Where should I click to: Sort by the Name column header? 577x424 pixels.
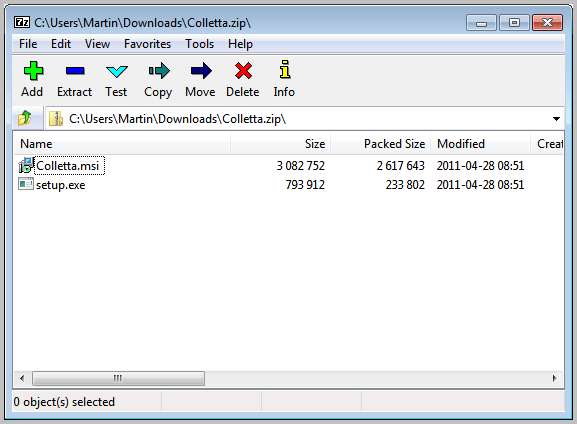coord(121,144)
